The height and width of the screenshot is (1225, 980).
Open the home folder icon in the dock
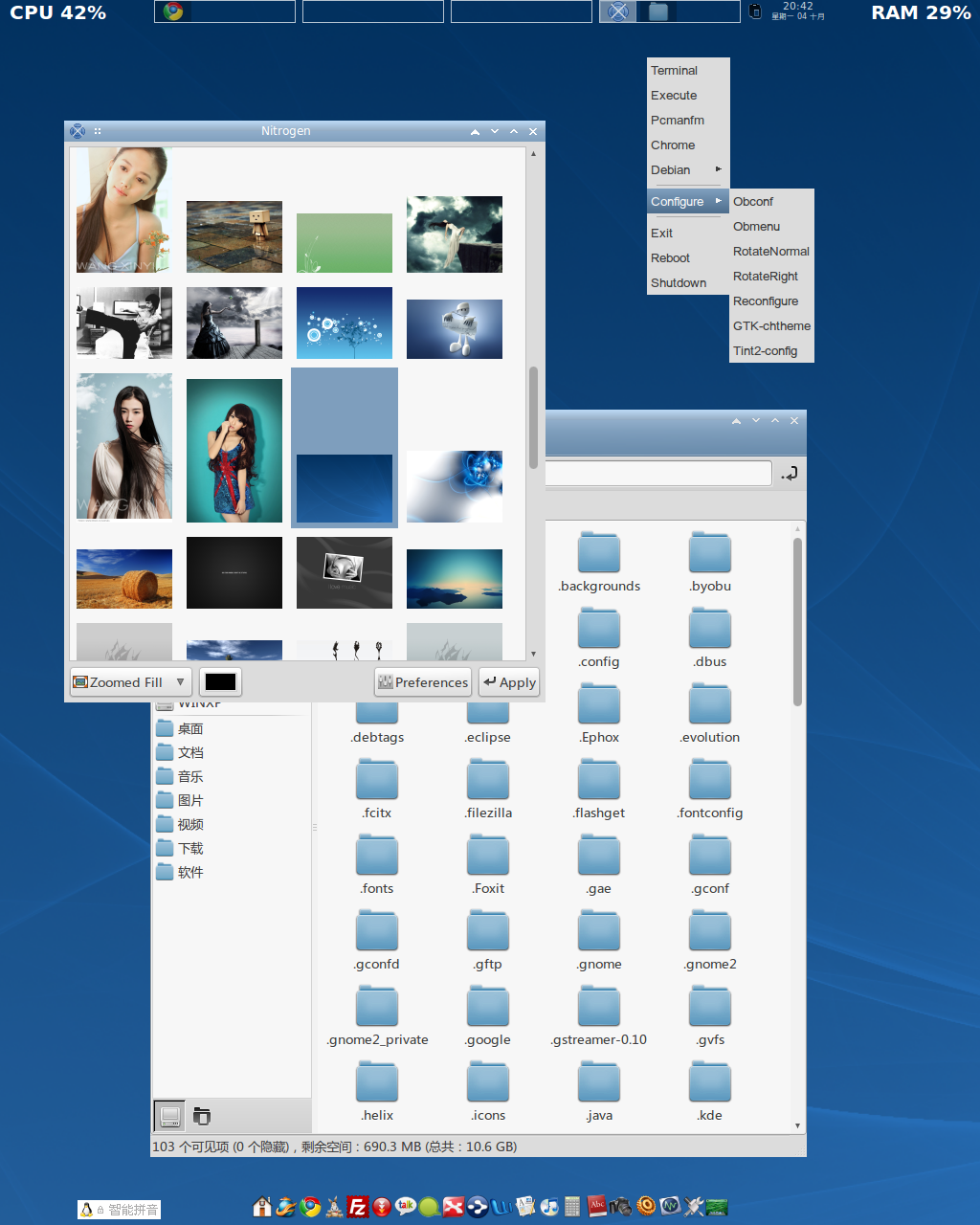(x=262, y=1207)
